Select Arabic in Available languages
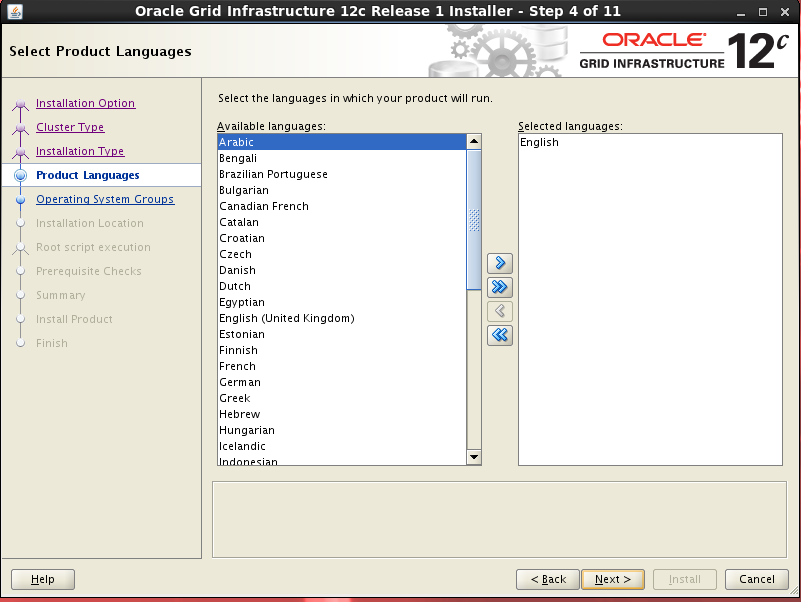801x602 pixels. [342, 142]
